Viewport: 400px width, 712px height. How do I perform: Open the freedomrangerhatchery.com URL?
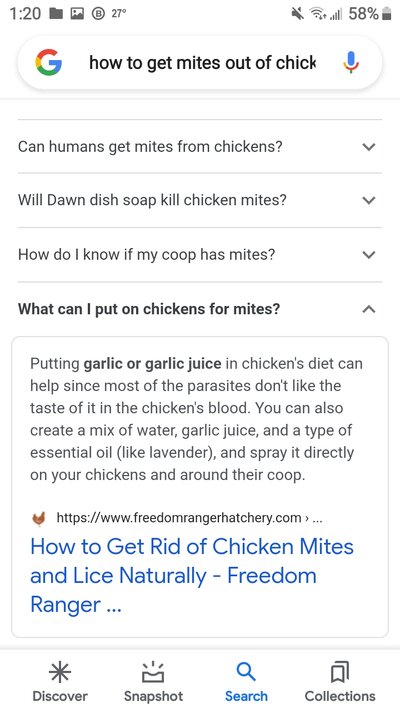pyautogui.click(x=179, y=518)
